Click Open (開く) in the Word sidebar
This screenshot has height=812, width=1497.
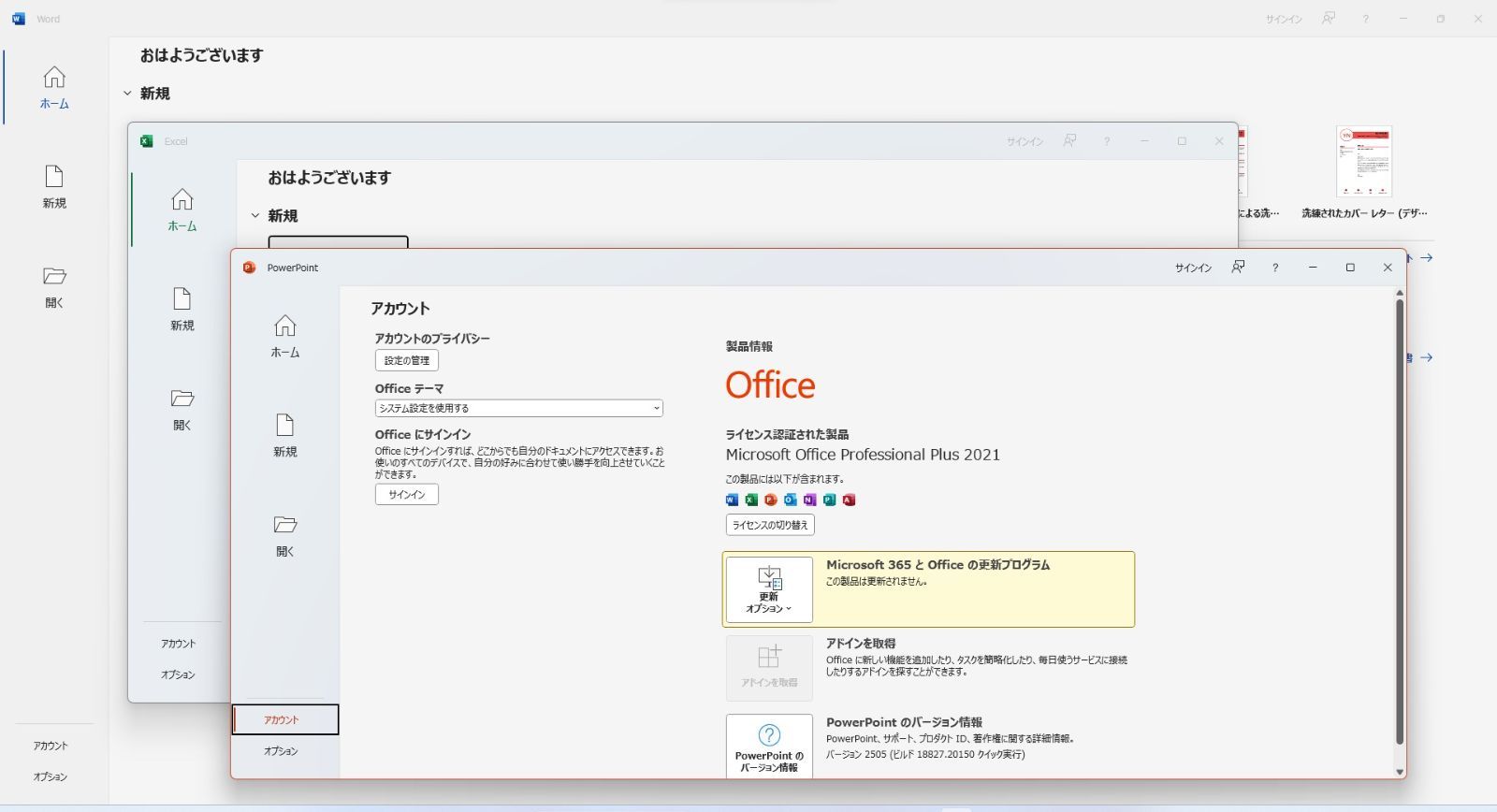tap(54, 287)
